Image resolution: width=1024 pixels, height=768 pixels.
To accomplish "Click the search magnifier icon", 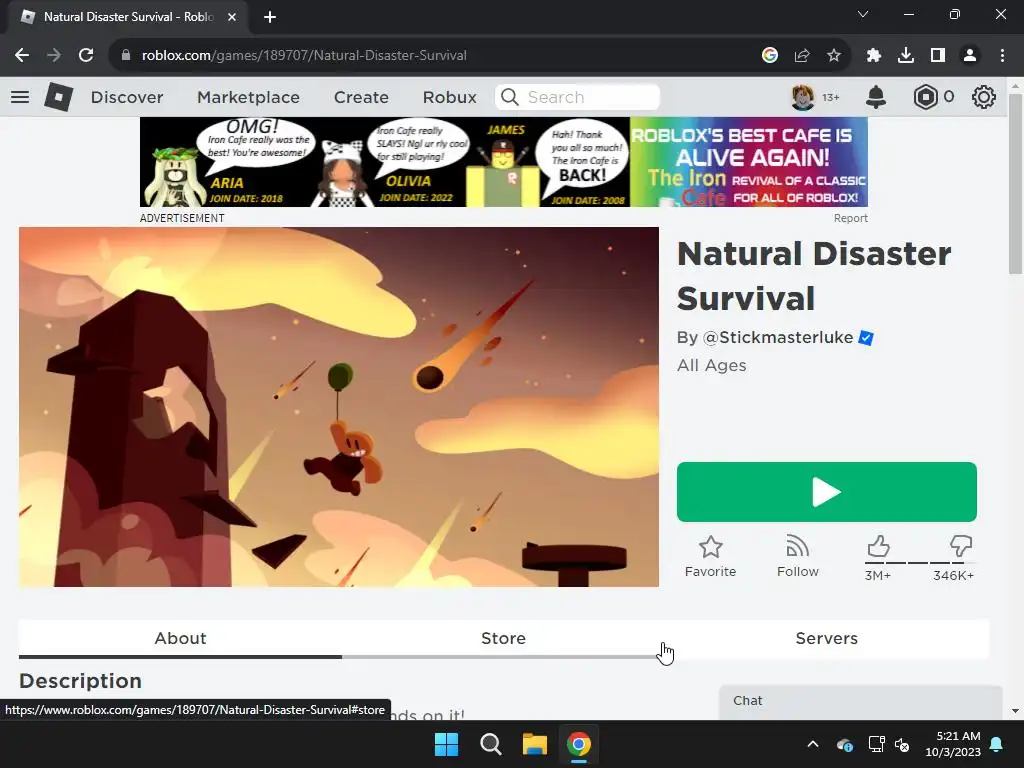I will pyautogui.click(x=510, y=97).
